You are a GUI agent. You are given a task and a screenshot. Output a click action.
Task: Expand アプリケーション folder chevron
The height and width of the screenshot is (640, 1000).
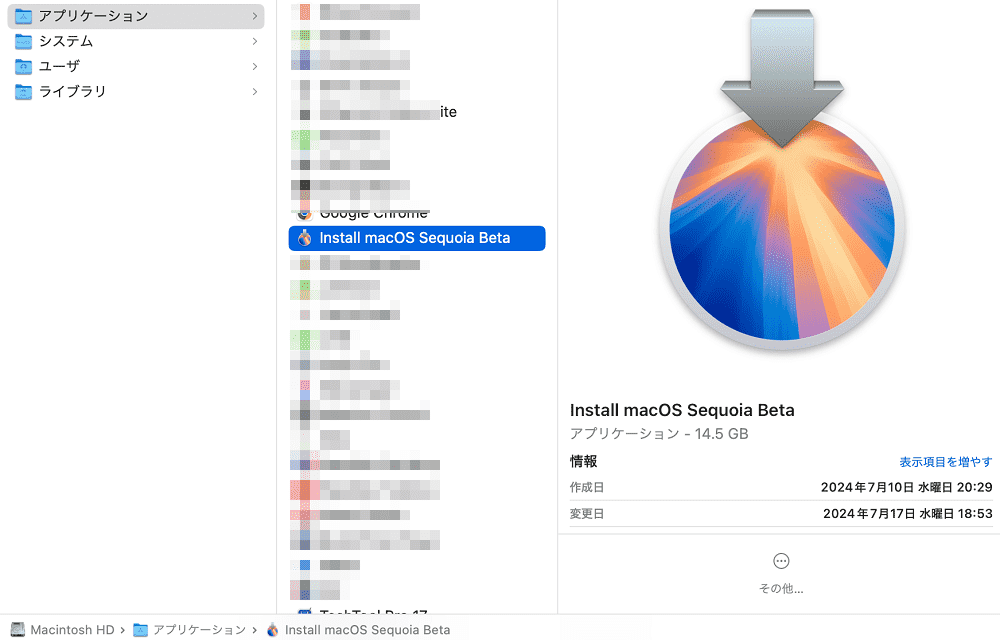[x=254, y=16]
